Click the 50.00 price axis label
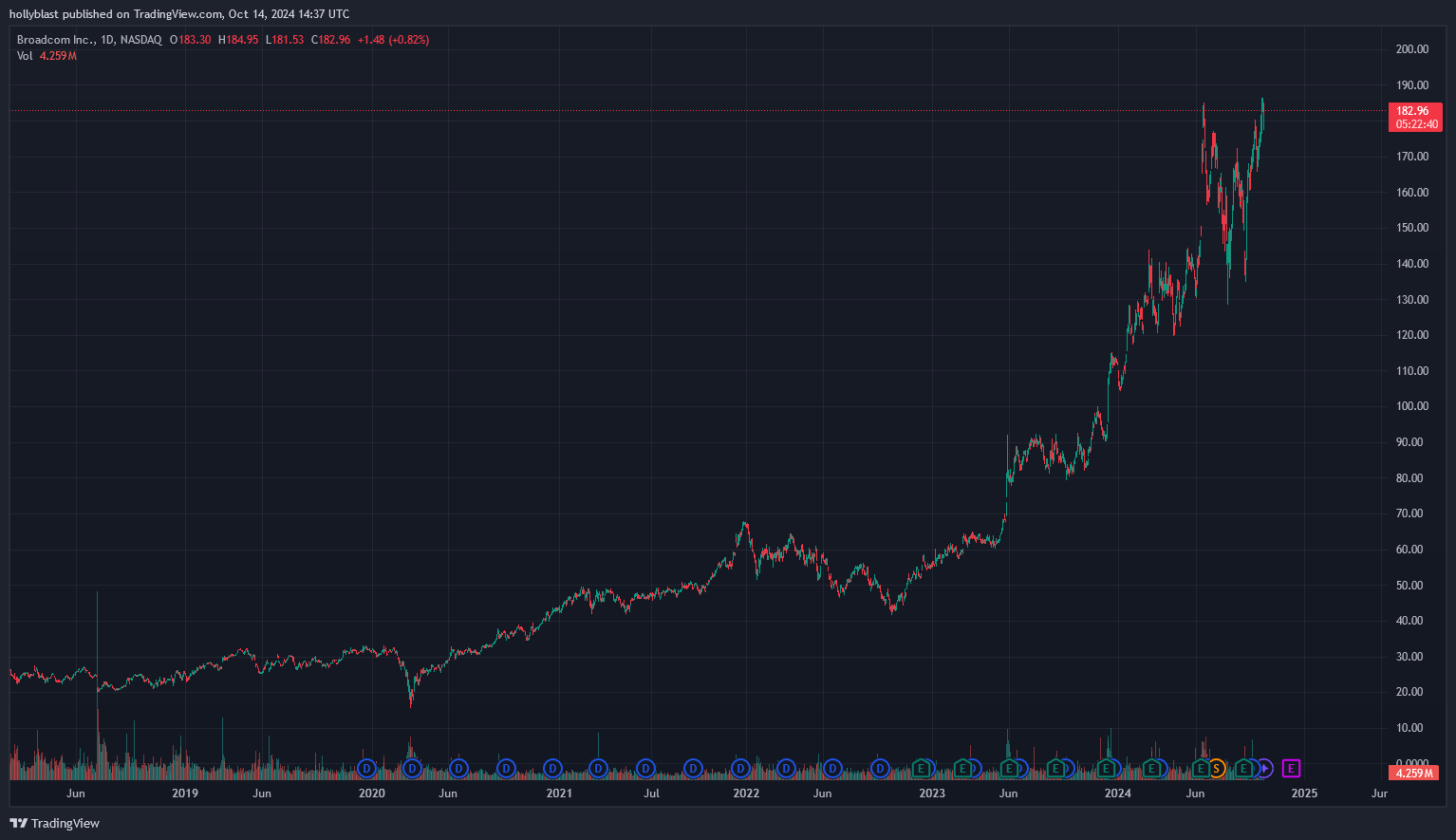 tap(1409, 586)
